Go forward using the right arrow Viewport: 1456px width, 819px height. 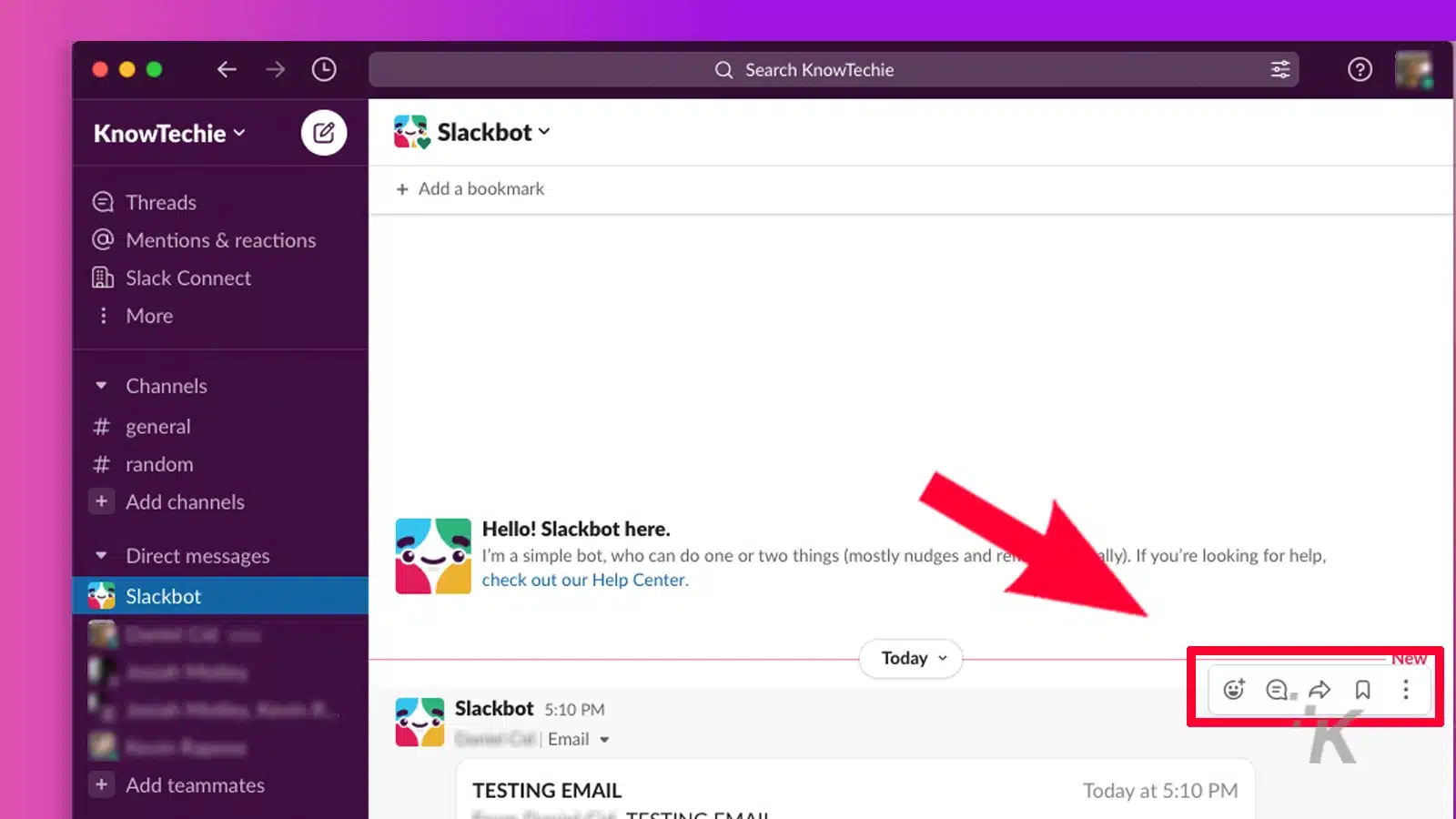click(x=275, y=69)
